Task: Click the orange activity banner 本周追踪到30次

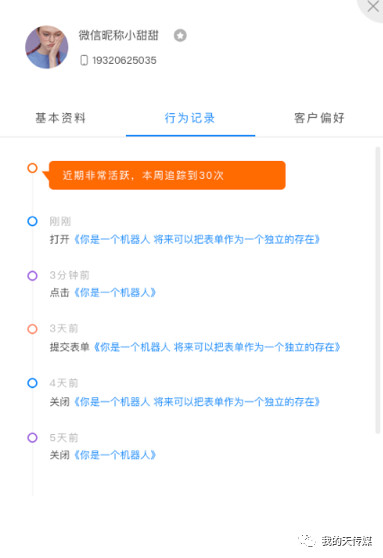Action: click(167, 175)
